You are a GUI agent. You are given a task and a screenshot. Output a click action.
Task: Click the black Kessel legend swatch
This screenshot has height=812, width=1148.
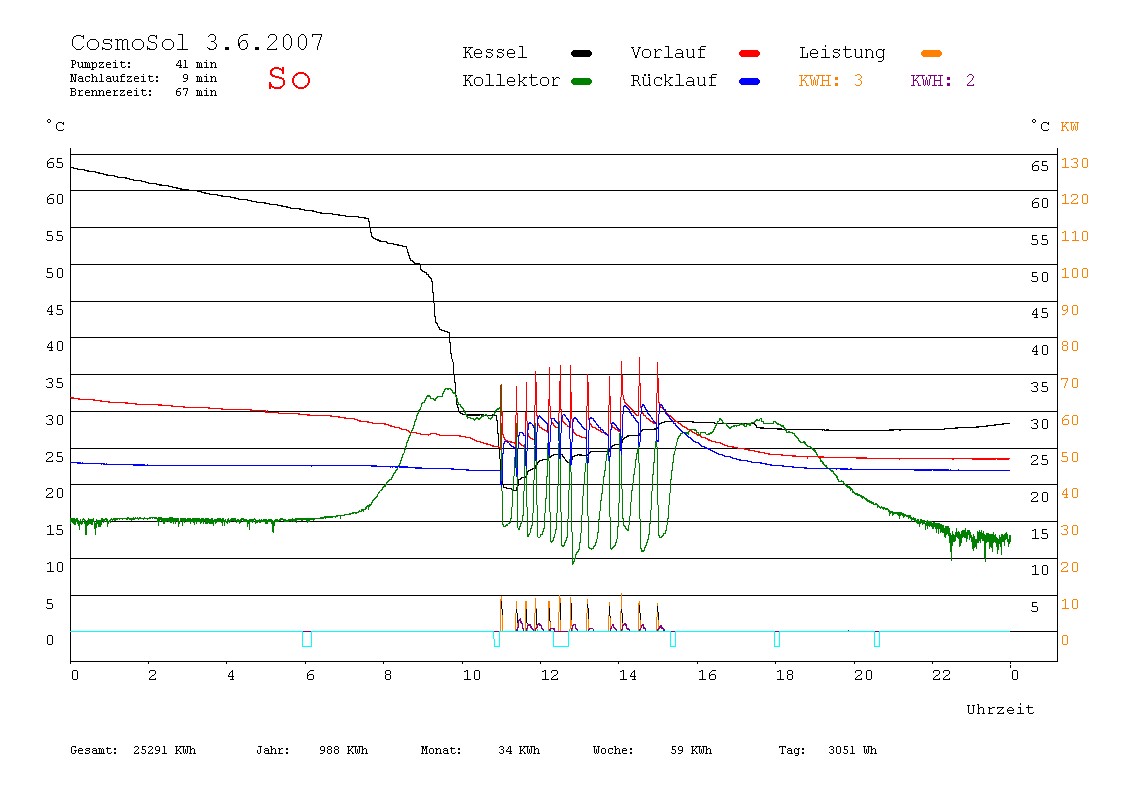(x=581, y=53)
